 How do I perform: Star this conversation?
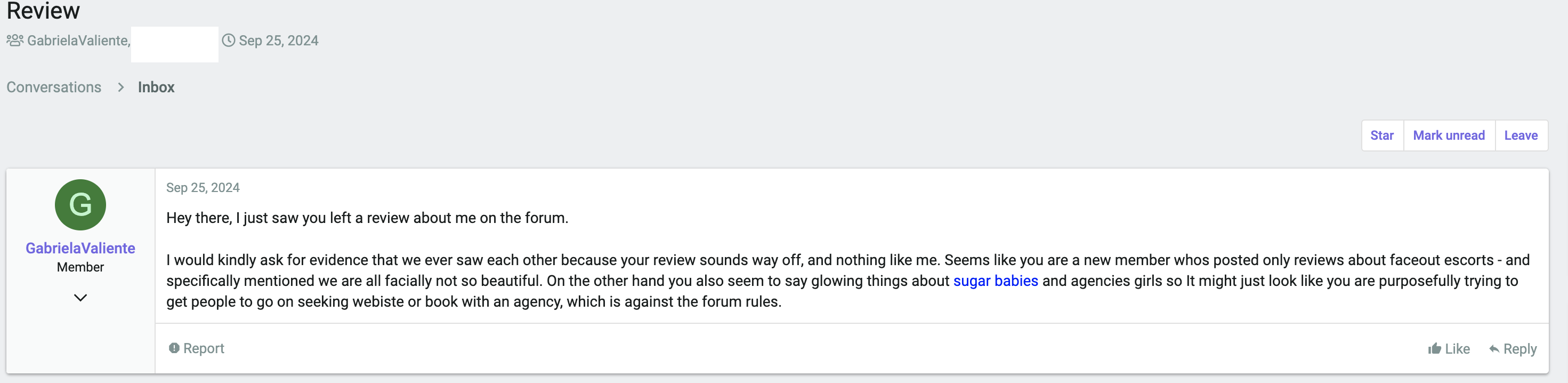click(x=1382, y=136)
